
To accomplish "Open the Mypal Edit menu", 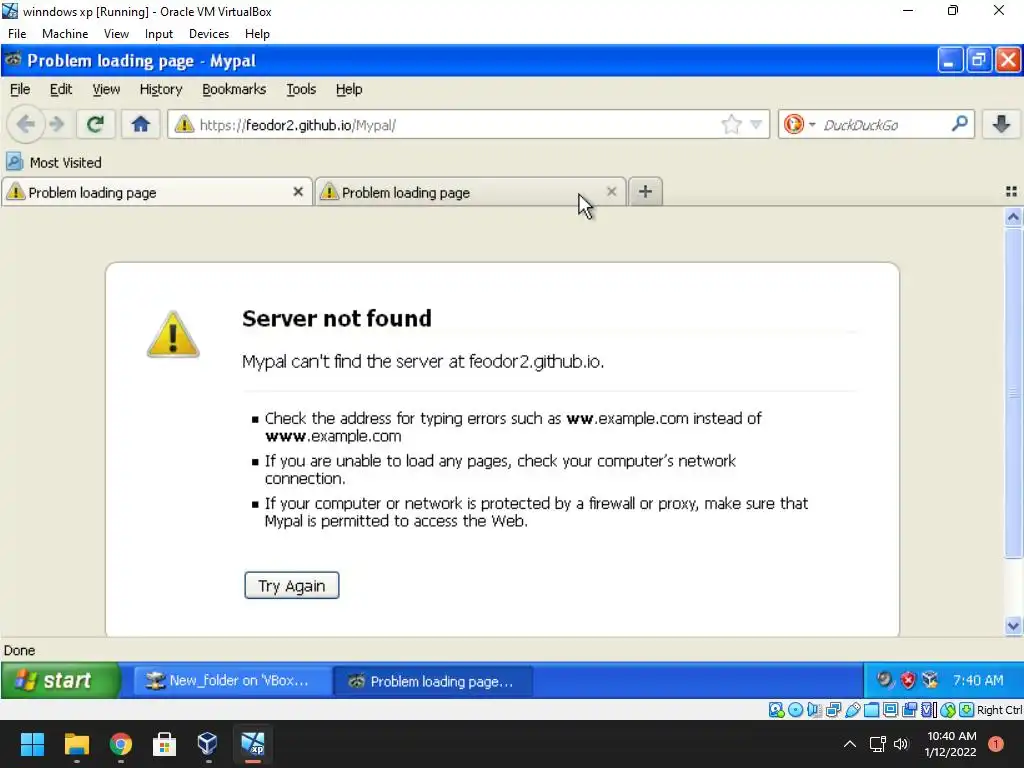I will tap(61, 89).
